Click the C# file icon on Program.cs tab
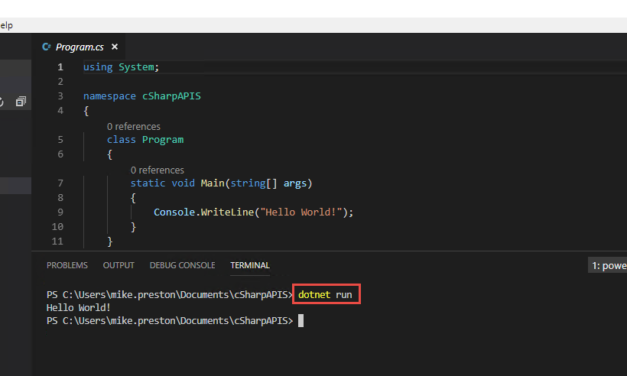This screenshot has height=376, width=627. coord(46,47)
